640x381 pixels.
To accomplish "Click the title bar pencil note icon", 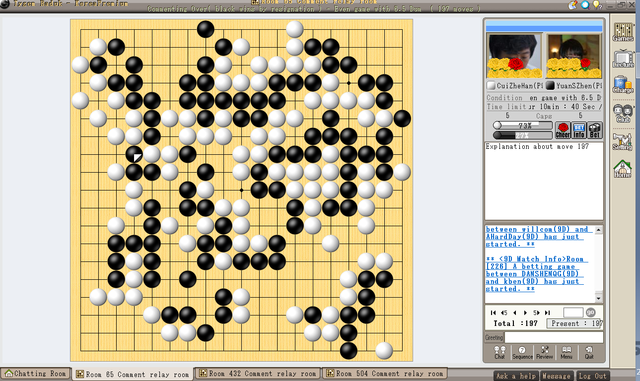I will 573,4.
